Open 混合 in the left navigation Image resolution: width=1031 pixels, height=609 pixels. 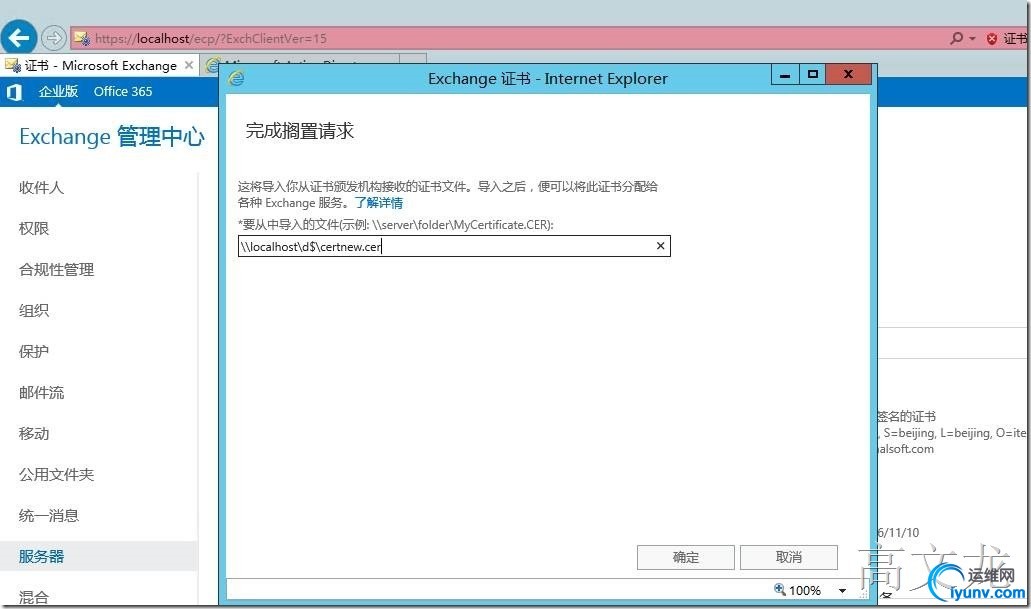pyautogui.click(x=34, y=597)
